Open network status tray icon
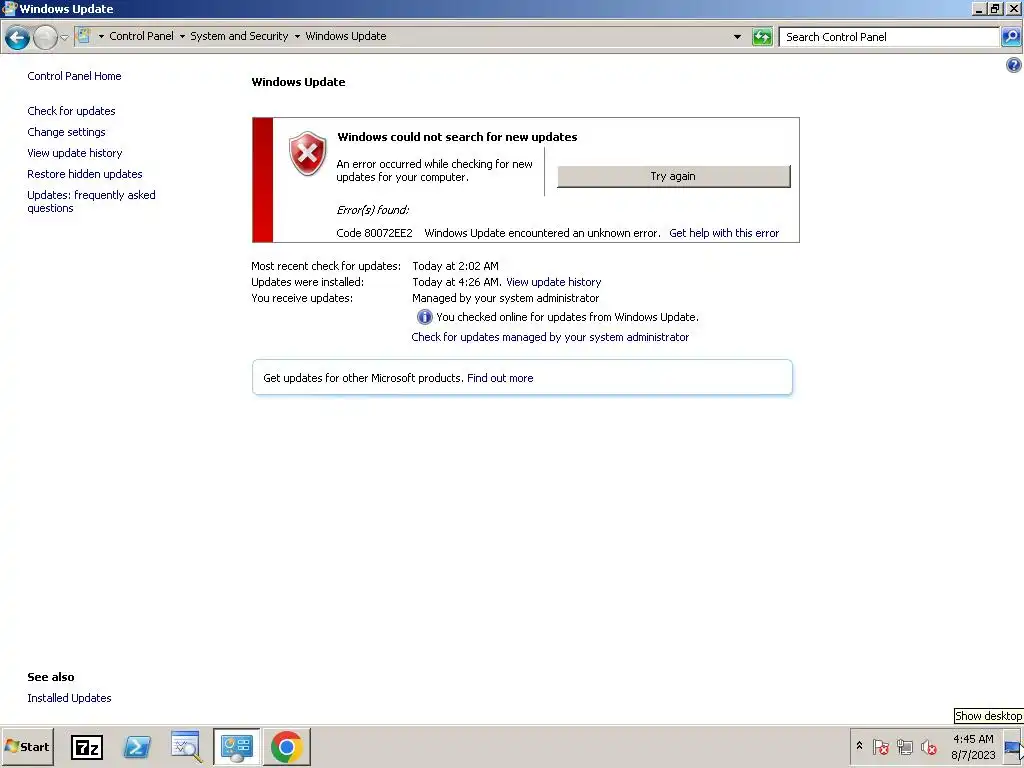This screenshot has width=1024, height=768. (x=904, y=746)
